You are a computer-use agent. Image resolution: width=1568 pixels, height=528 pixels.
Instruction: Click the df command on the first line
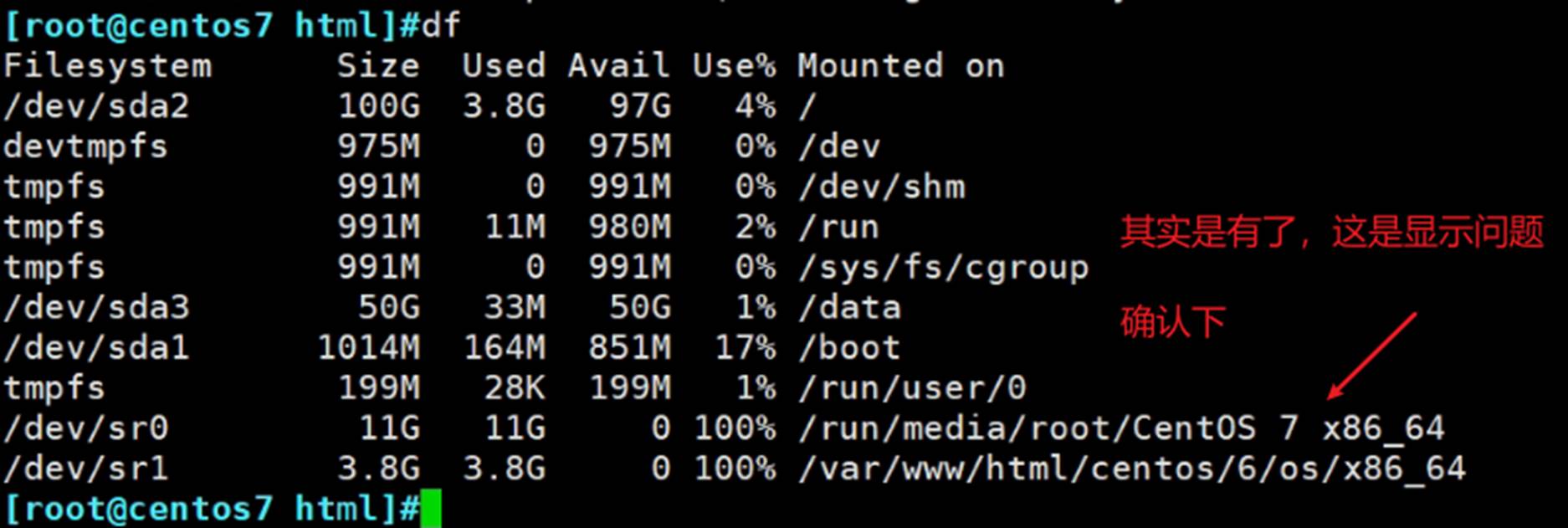click(x=441, y=26)
